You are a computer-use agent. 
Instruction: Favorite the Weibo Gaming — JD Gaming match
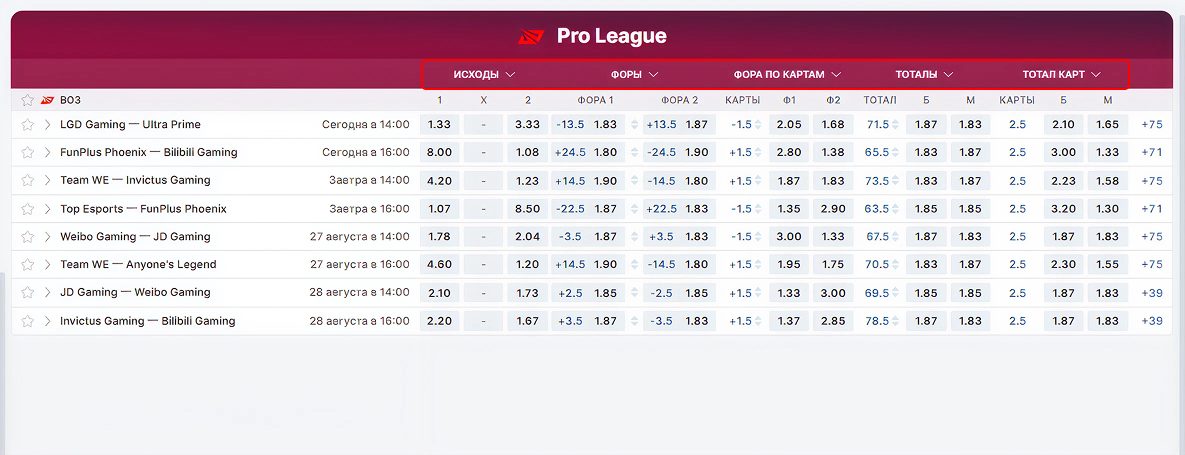[x=28, y=237]
